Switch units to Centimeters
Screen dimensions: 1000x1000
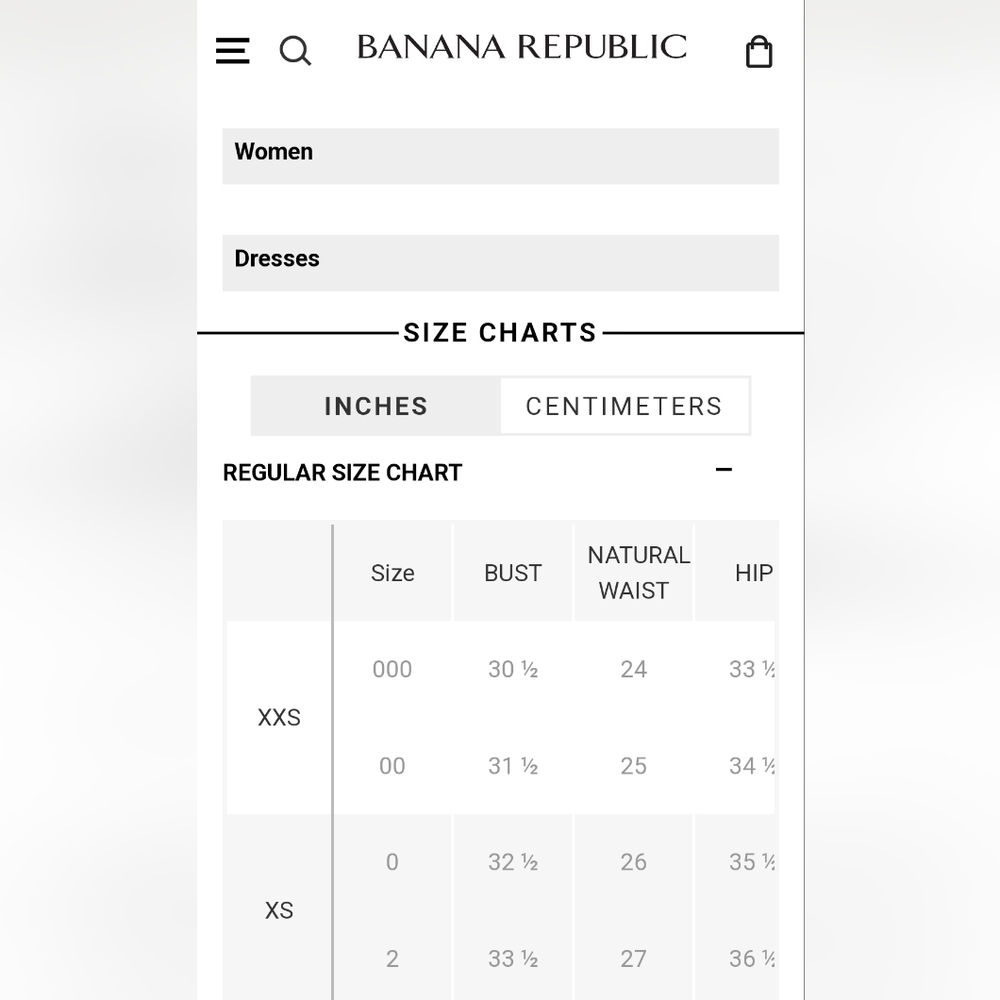(x=624, y=406)
